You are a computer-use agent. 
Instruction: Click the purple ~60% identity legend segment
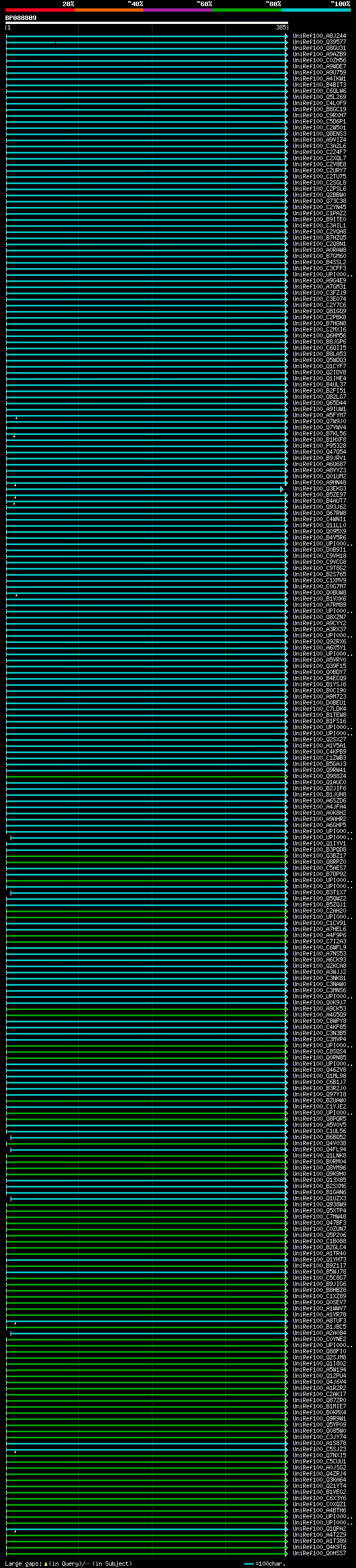click(x=177, y=10)
